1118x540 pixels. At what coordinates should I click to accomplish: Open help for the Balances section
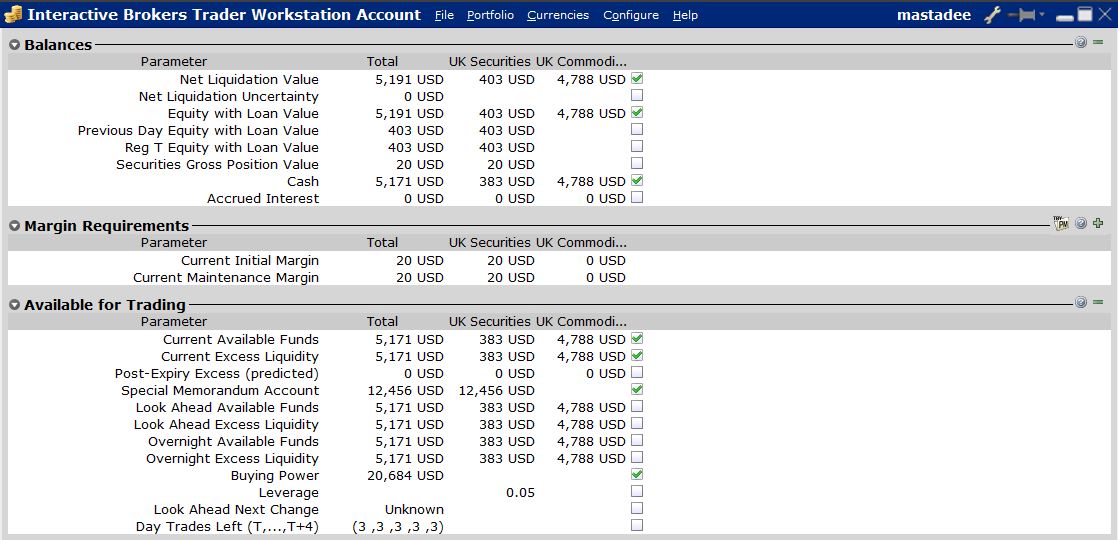[1081, 43]
